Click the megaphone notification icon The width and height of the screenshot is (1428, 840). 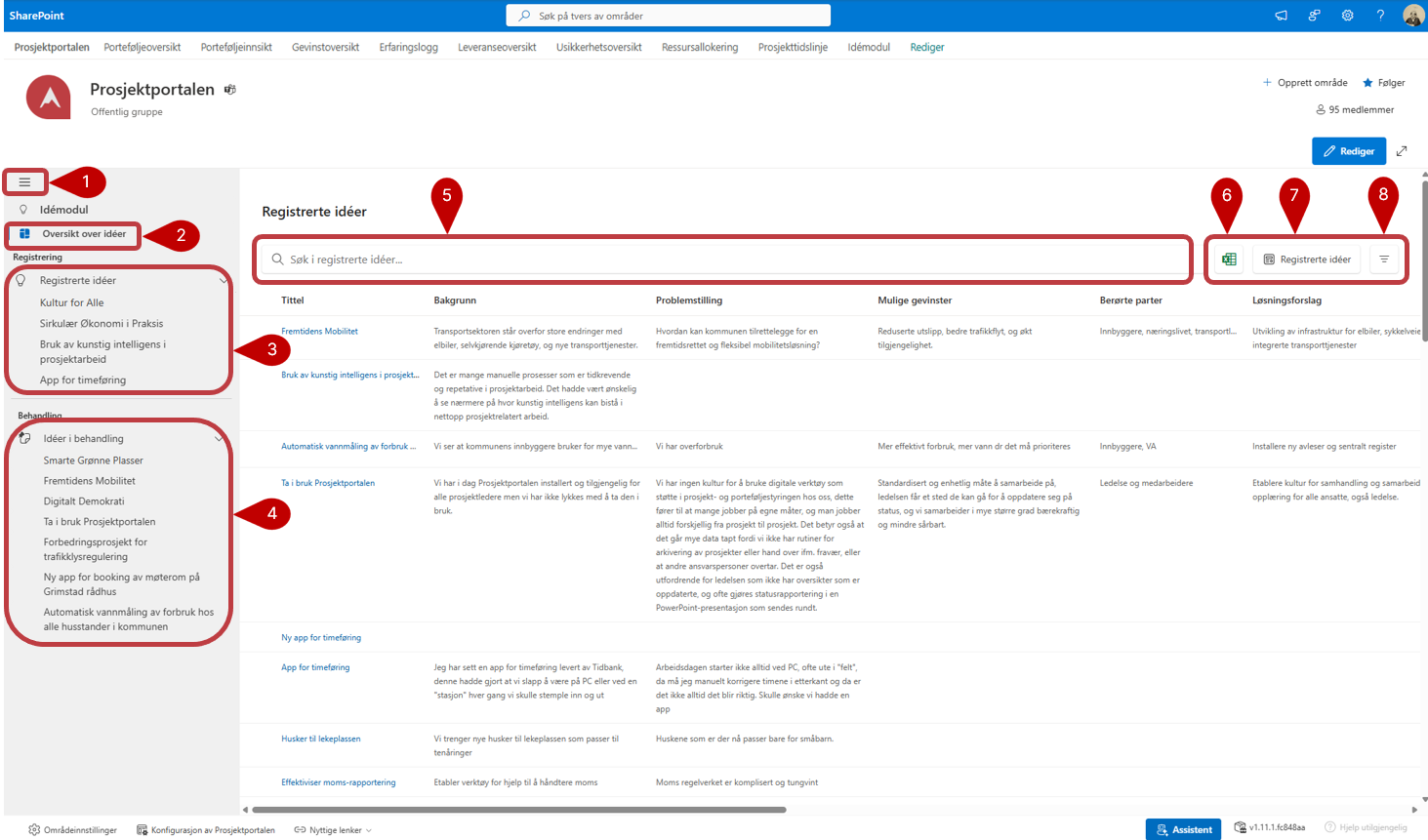pyautogui.click(x=1281, y=16)
